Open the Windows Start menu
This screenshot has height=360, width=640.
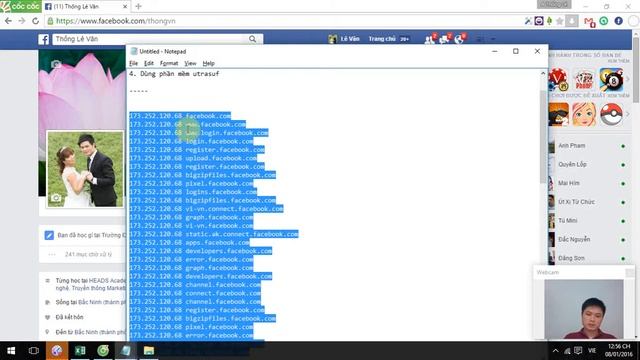click(11, 351)
